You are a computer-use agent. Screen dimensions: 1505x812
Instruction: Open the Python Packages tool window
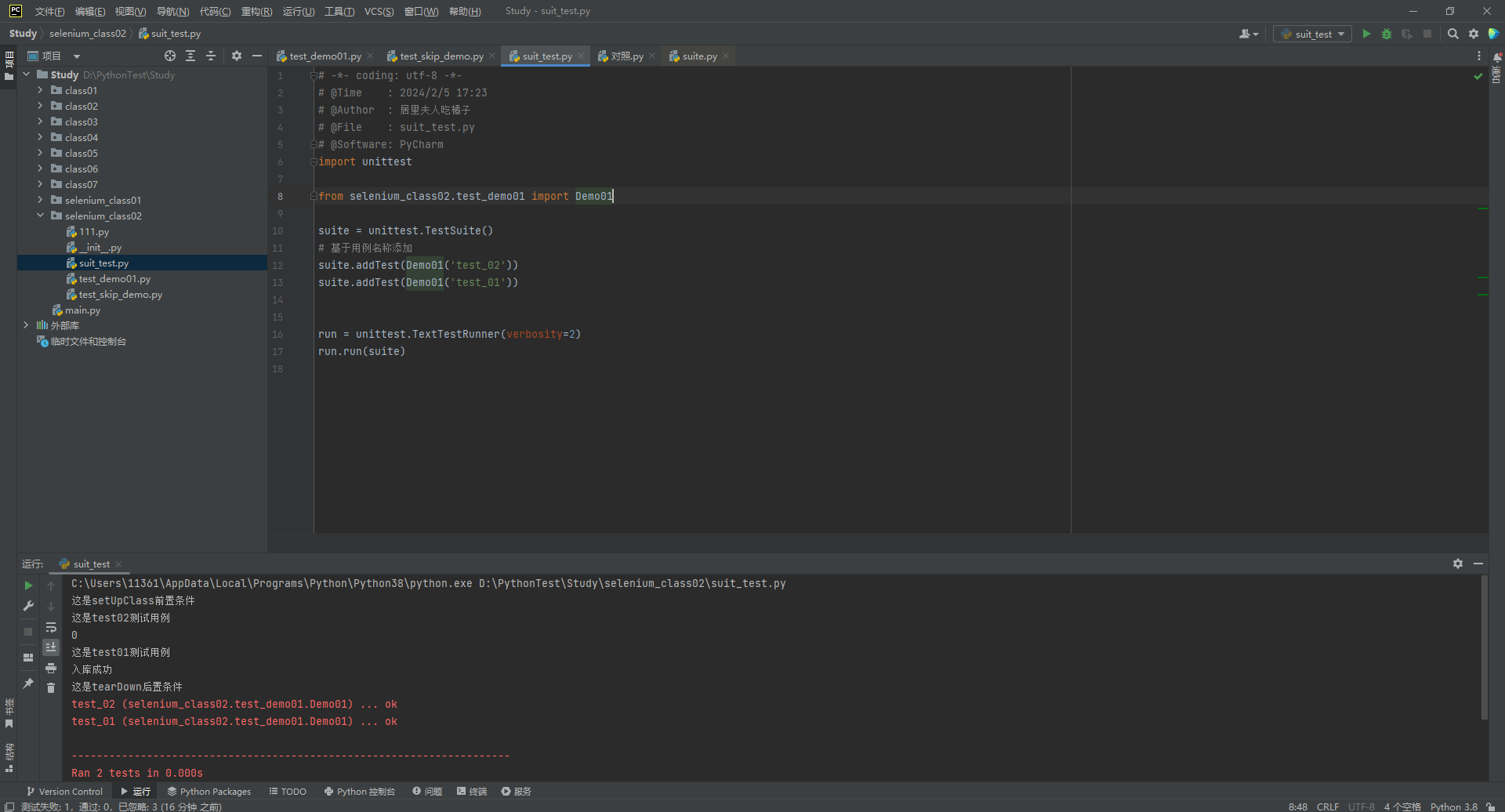(209, 792)
